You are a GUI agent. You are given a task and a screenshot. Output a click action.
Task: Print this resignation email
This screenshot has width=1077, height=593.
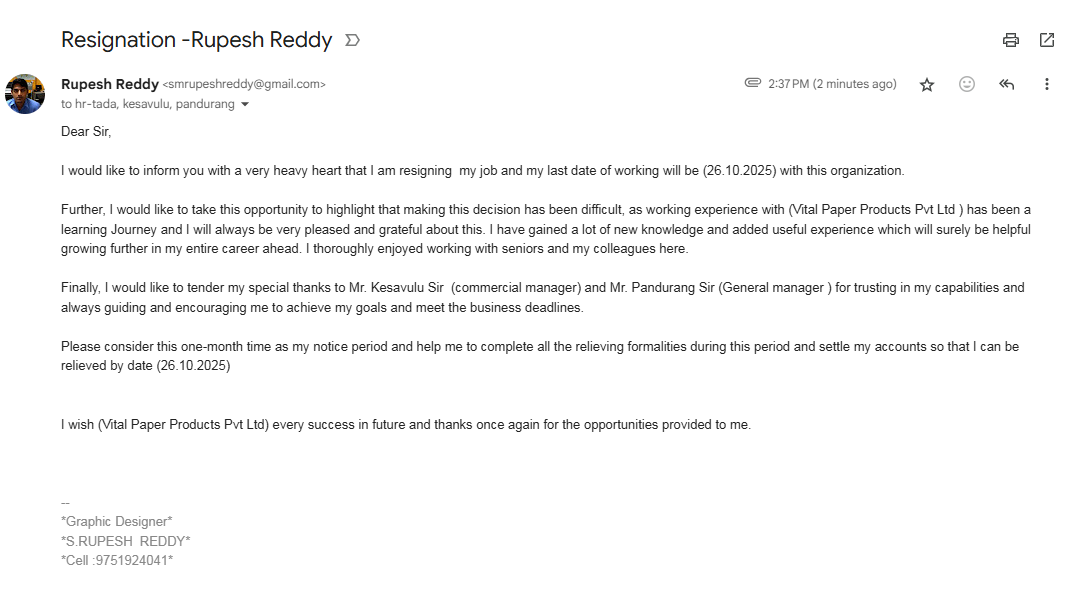pyautogui.click(x=1010, y=40)
